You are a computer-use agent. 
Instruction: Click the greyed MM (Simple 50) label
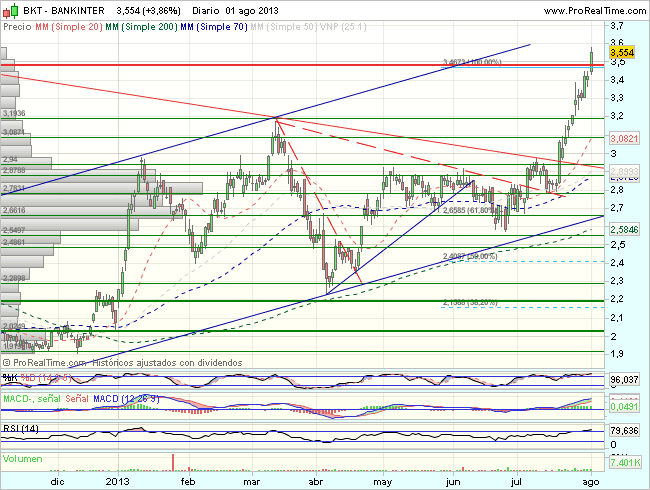[291, 28]
